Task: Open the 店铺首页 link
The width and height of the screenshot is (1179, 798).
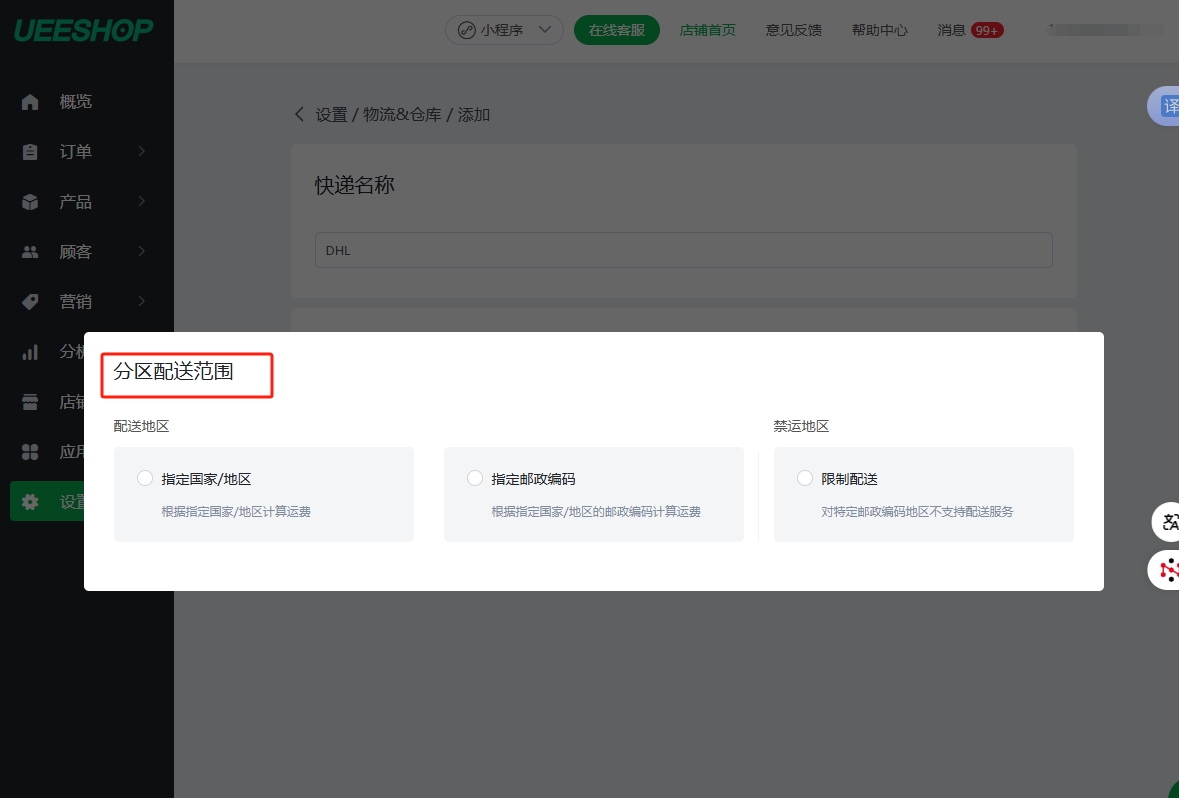Action: [x=707, y=30]
